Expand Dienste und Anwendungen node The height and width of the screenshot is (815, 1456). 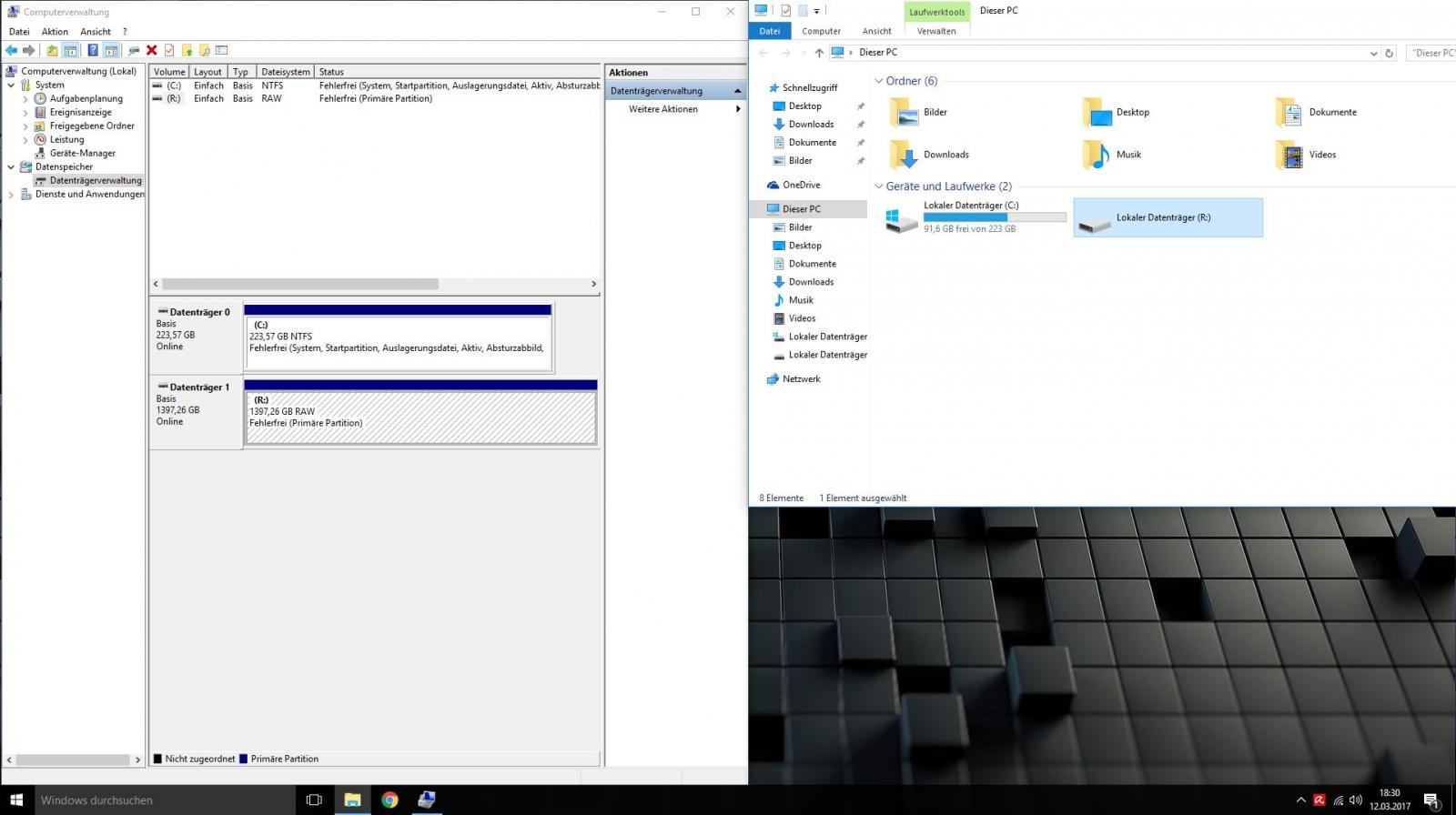click(11, 194)
